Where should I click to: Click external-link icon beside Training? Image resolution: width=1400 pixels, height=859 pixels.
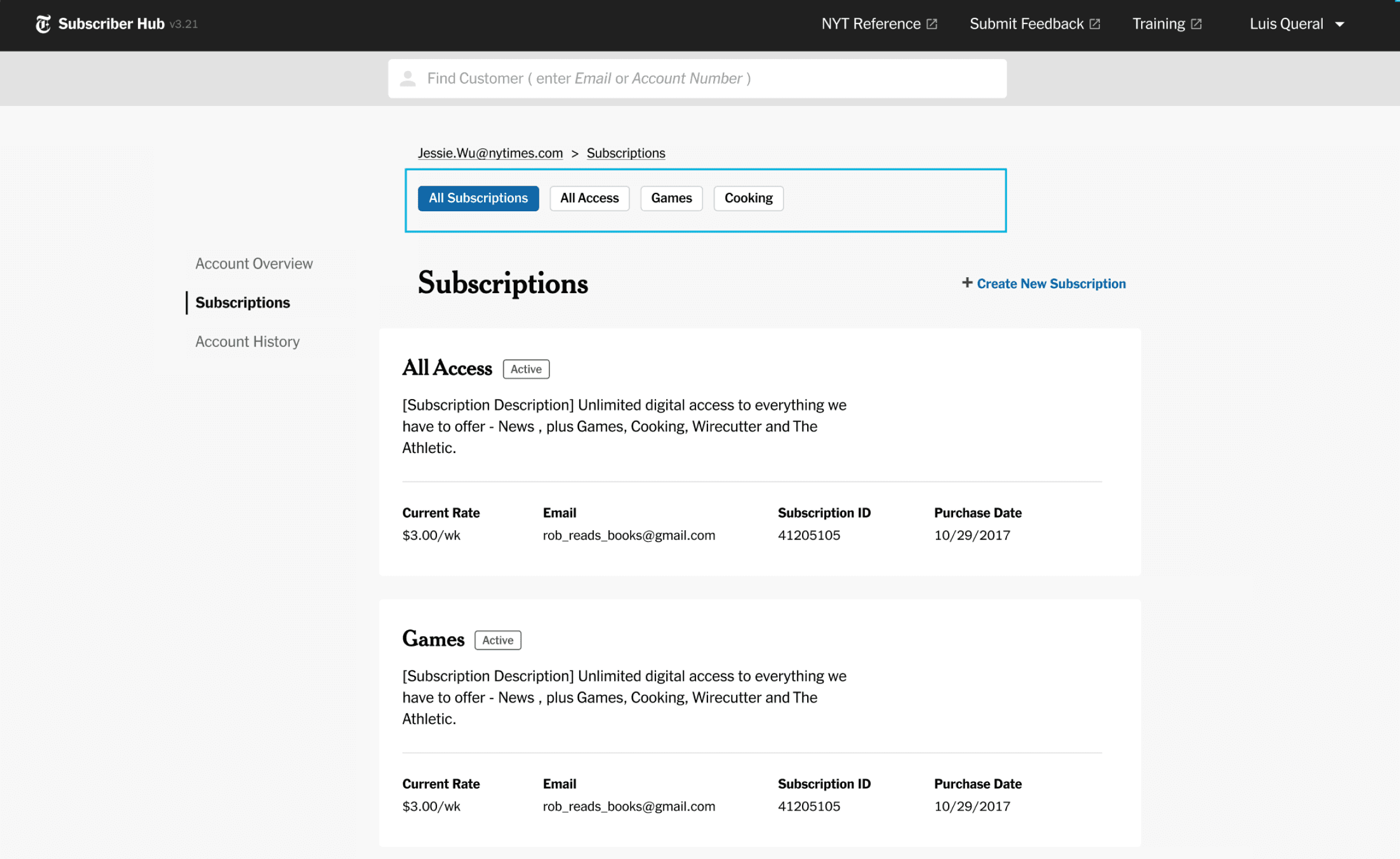pyautogui.click(x=1196, y=24)
